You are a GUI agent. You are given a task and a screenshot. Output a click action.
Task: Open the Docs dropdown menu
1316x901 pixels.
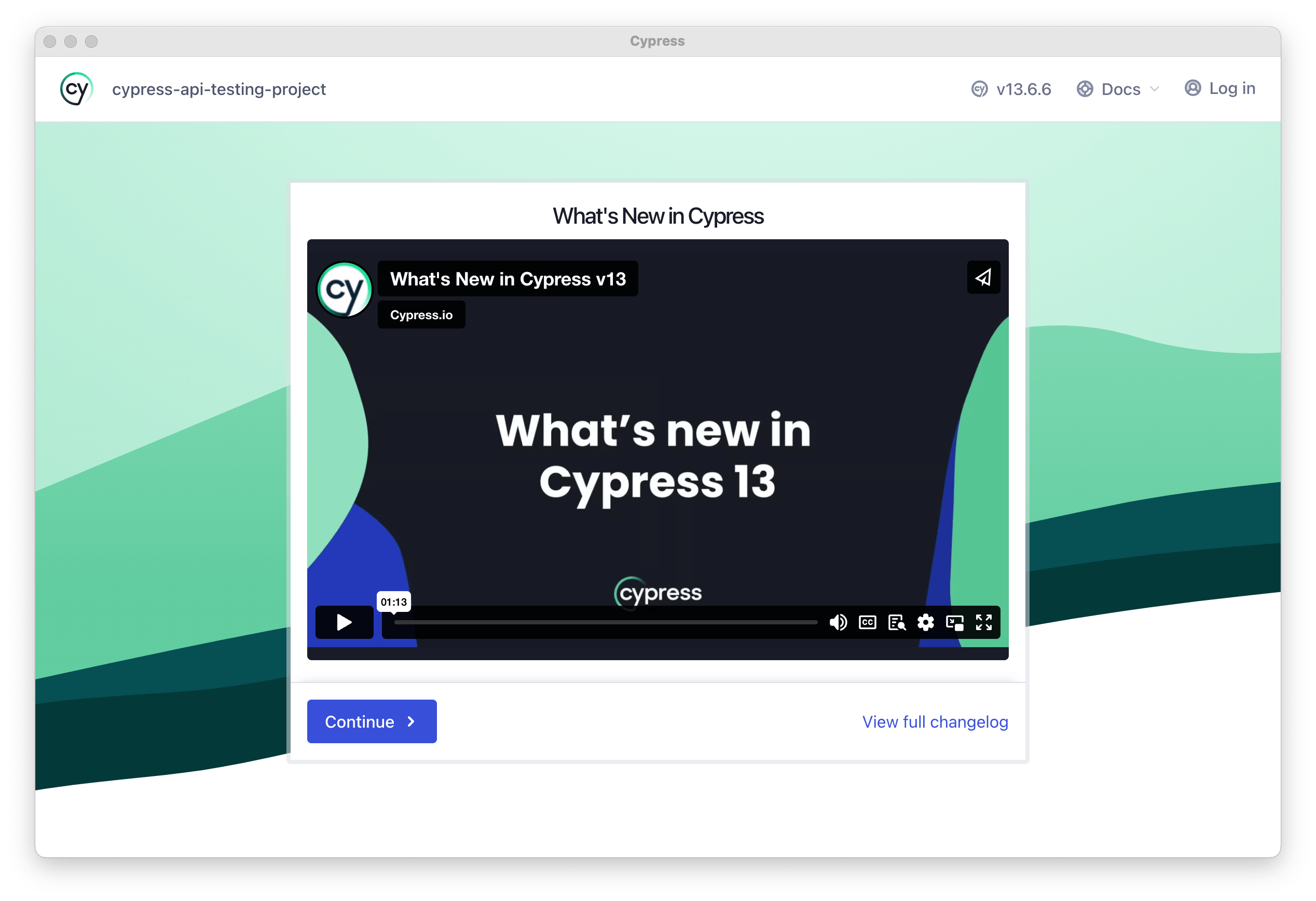tap(1121, 89)
